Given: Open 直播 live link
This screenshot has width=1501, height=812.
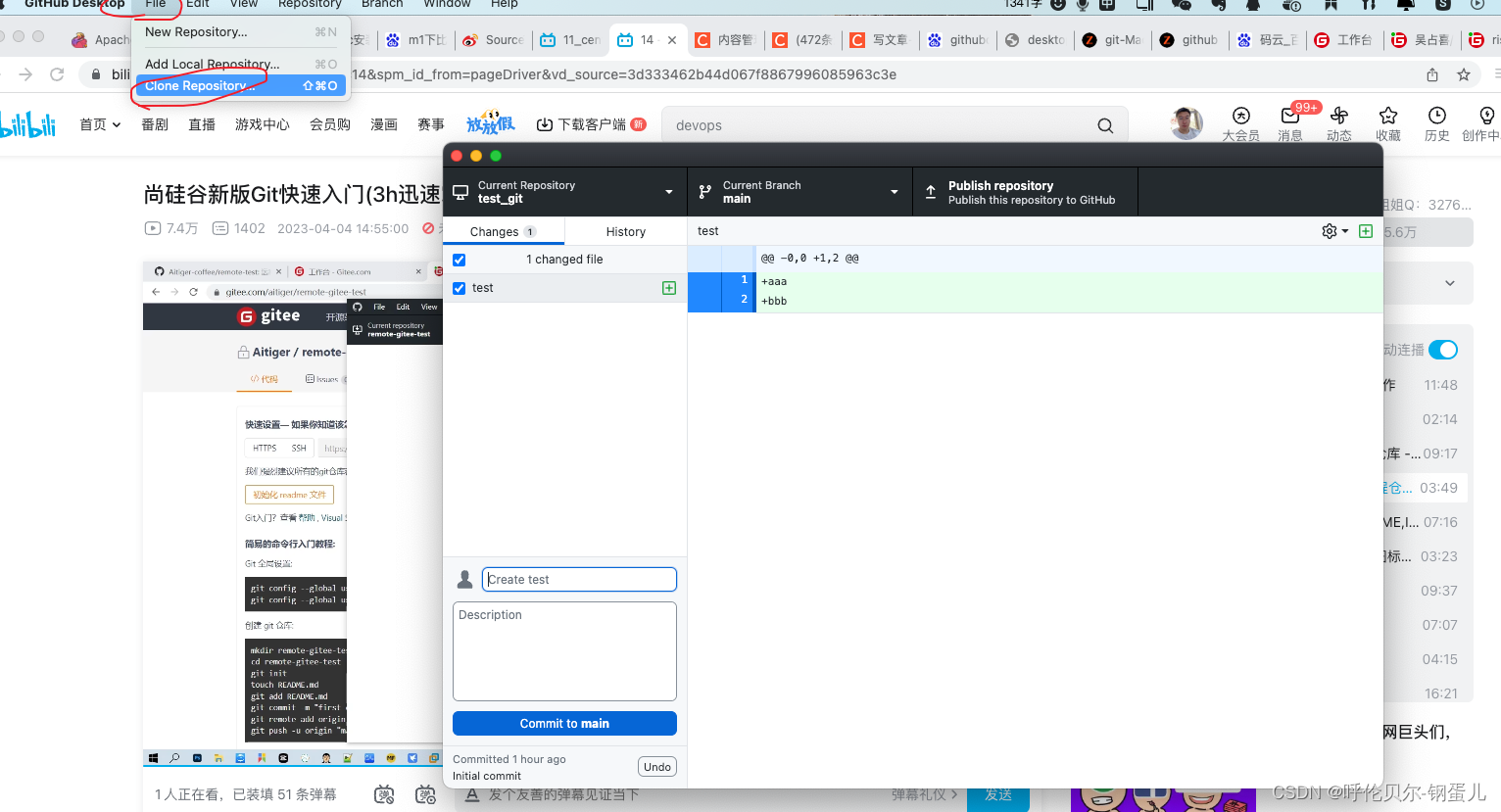Looking at the screenshot, I should pyautogui.click(x=202, y=124).
